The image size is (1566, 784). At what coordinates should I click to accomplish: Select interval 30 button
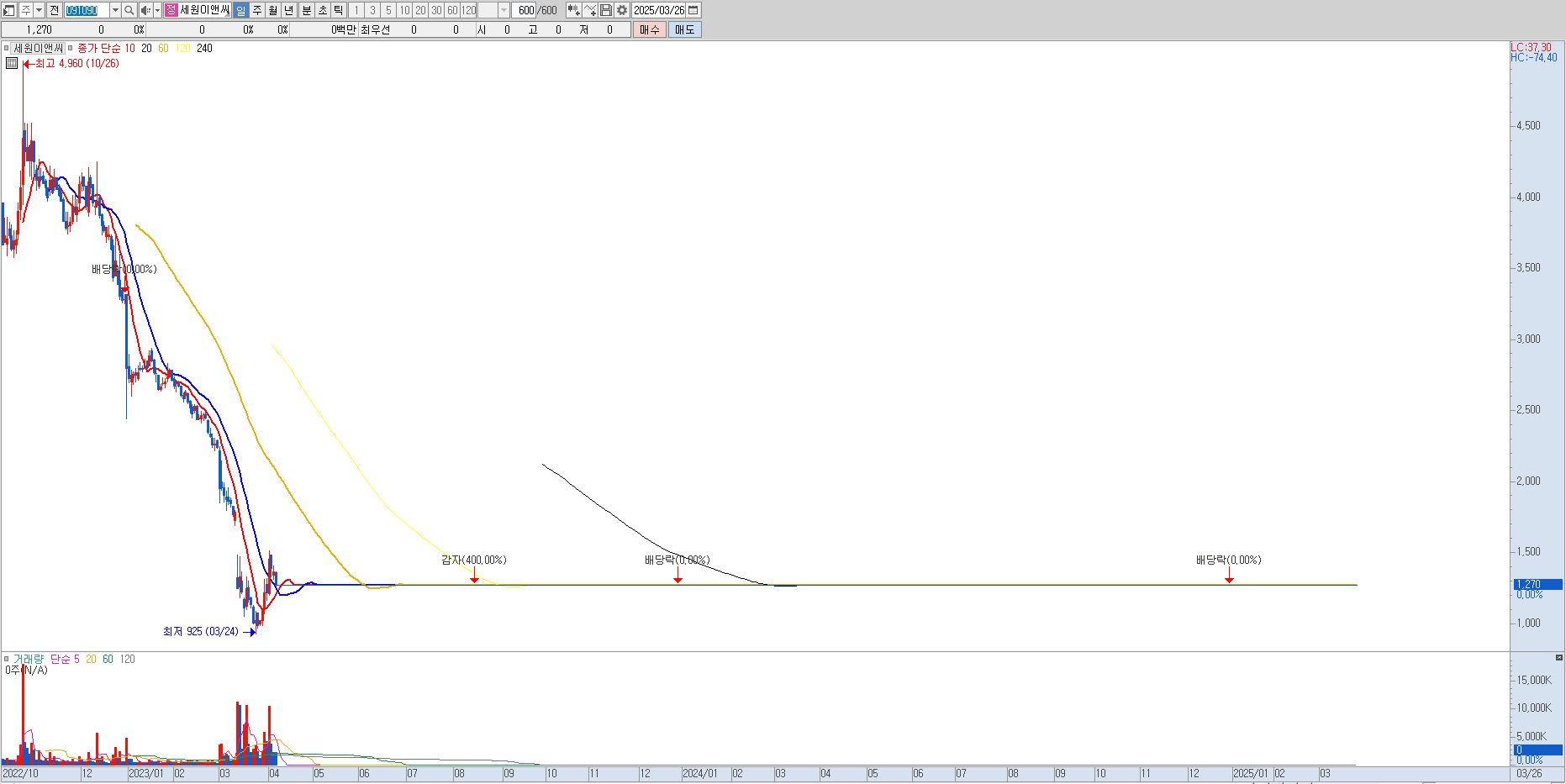[436, 10]
